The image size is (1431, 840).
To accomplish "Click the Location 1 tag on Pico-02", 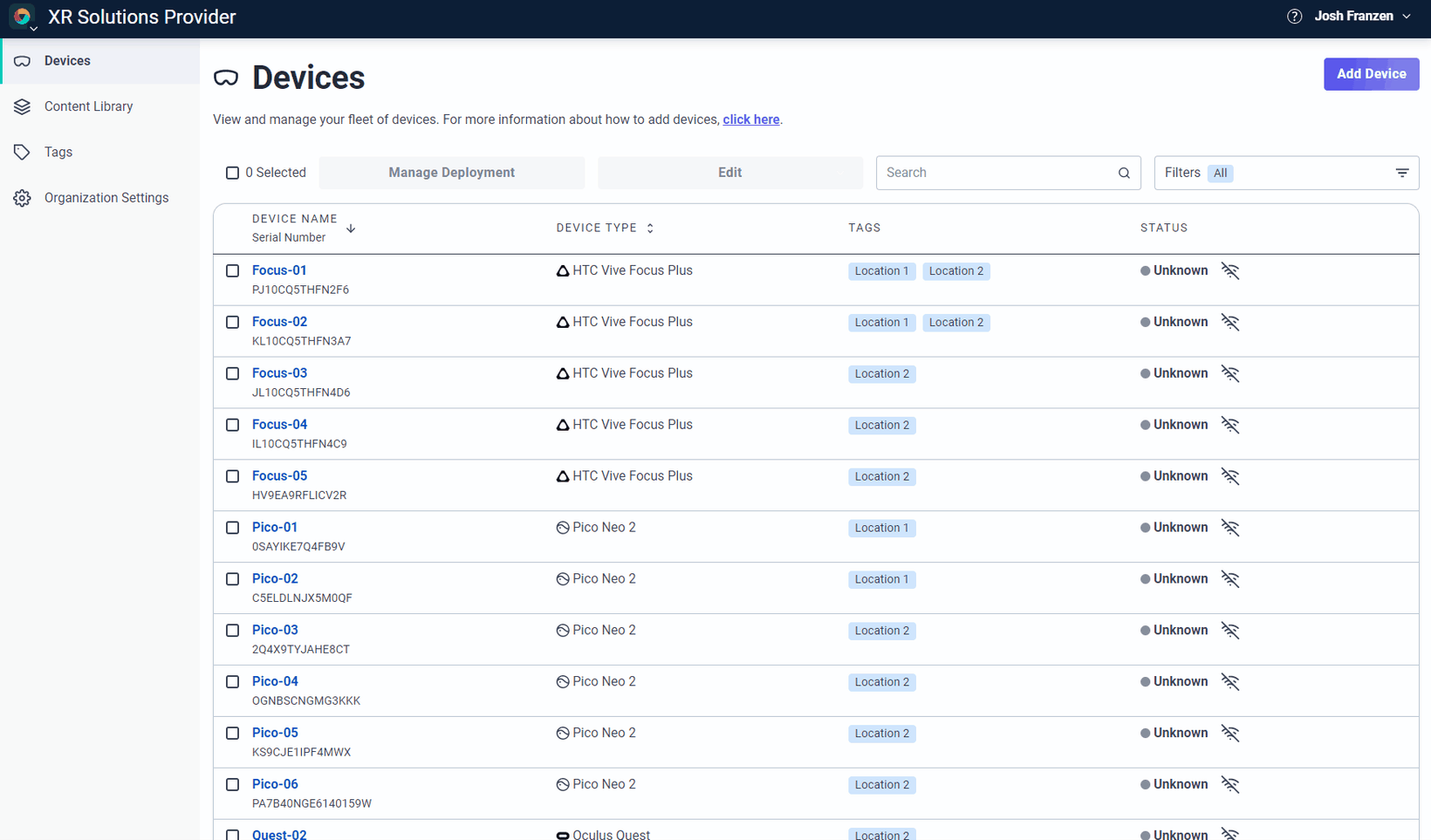I will [x=881, y=579].
